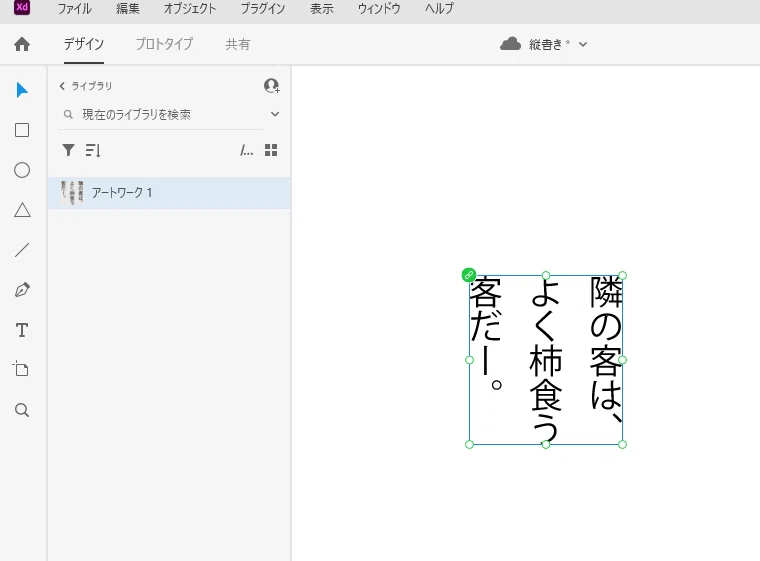Screen dimensions: 760x561
Task: Switch library to grid view
Action: click(271, 150)
